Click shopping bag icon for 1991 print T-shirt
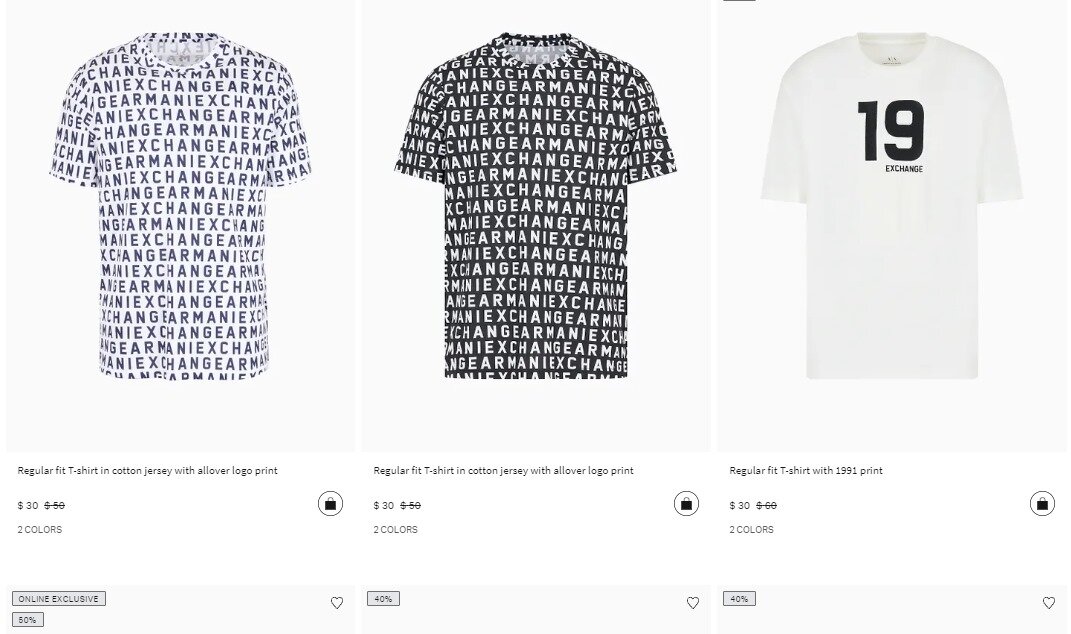The height and width of the screenshot is (634, 1071). click(x=1042, y=503)
